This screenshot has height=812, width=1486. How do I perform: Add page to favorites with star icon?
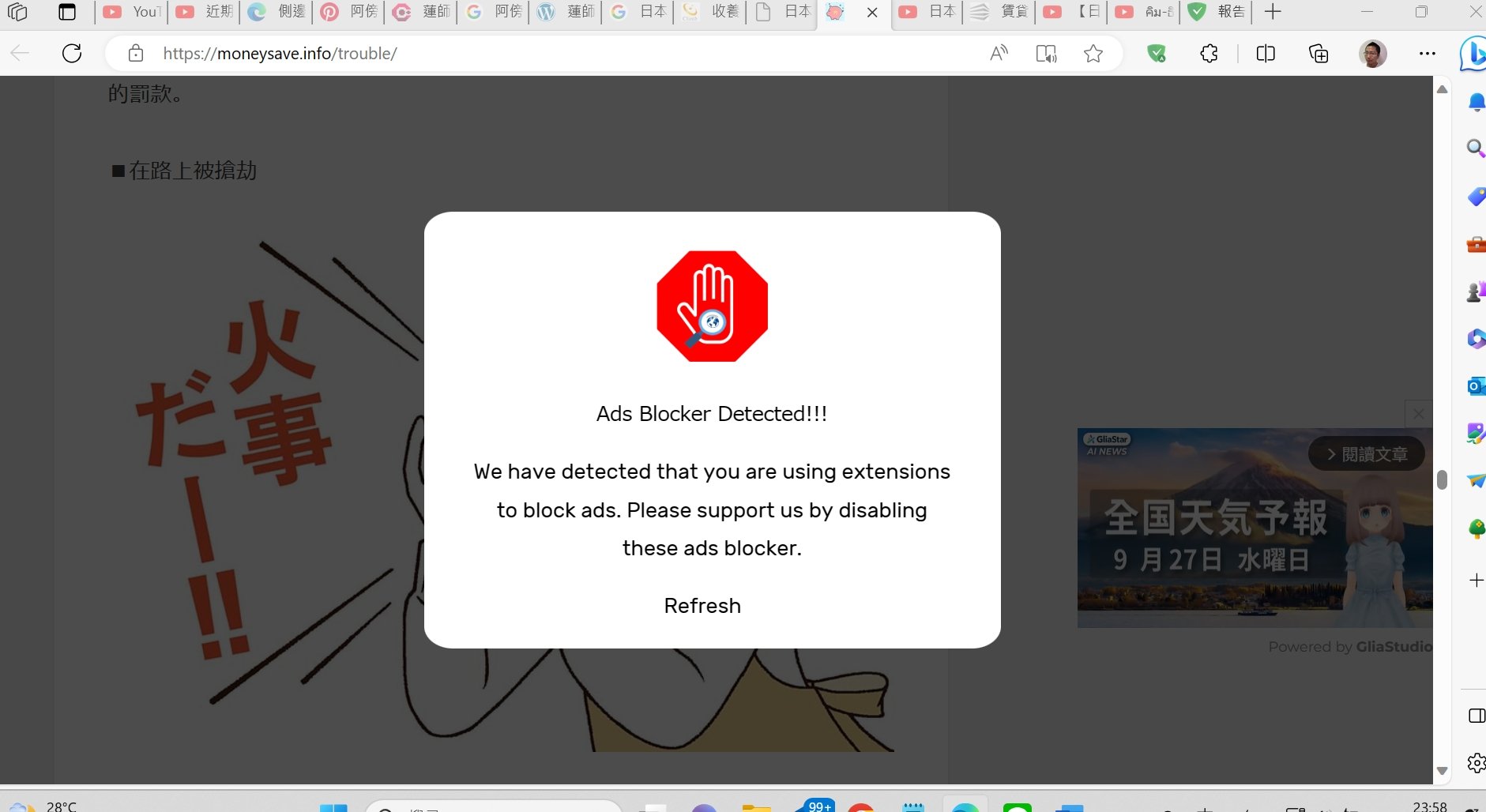[x=1093, y=54]
